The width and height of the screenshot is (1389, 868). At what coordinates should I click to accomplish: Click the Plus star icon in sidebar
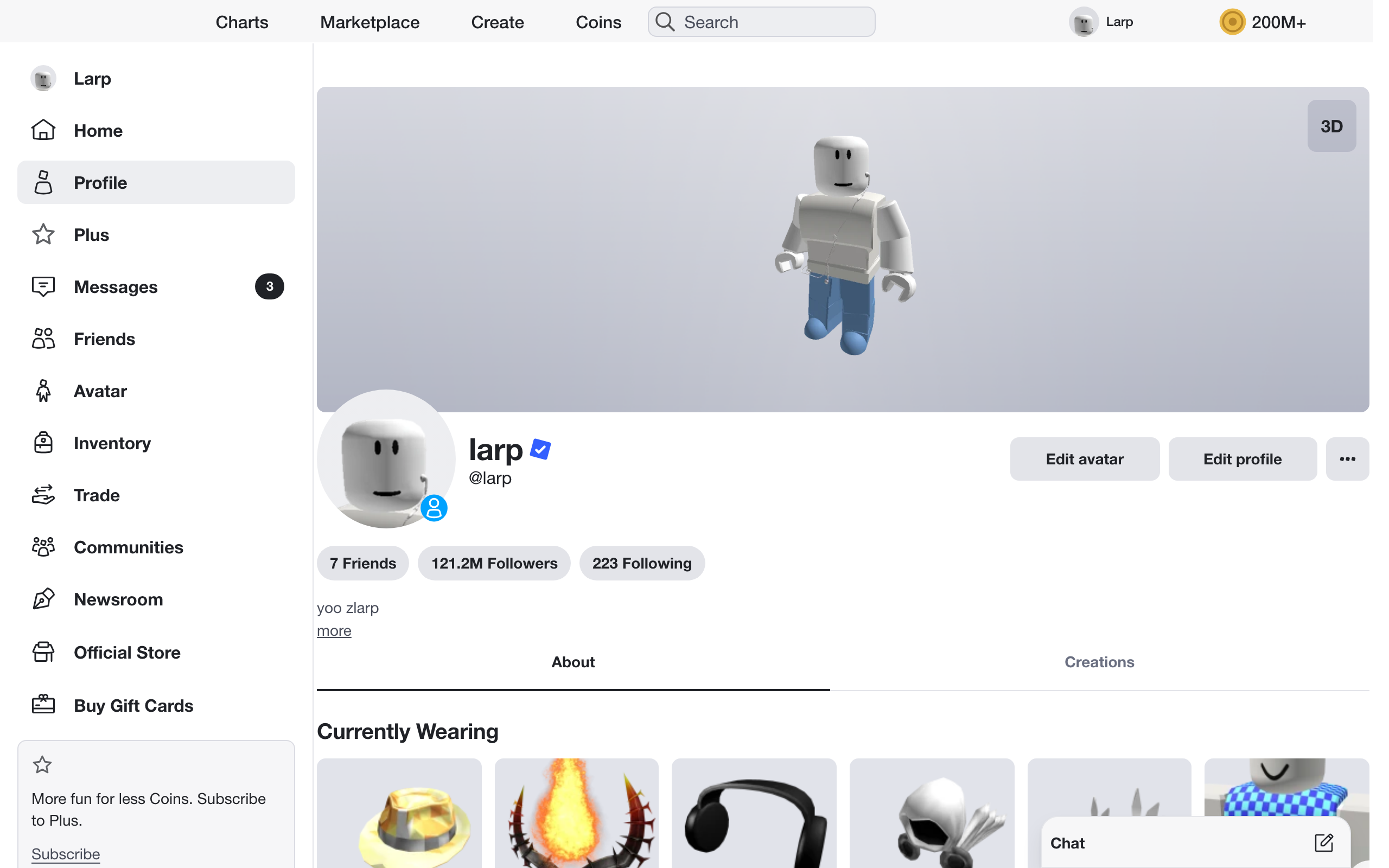(43, 234)
